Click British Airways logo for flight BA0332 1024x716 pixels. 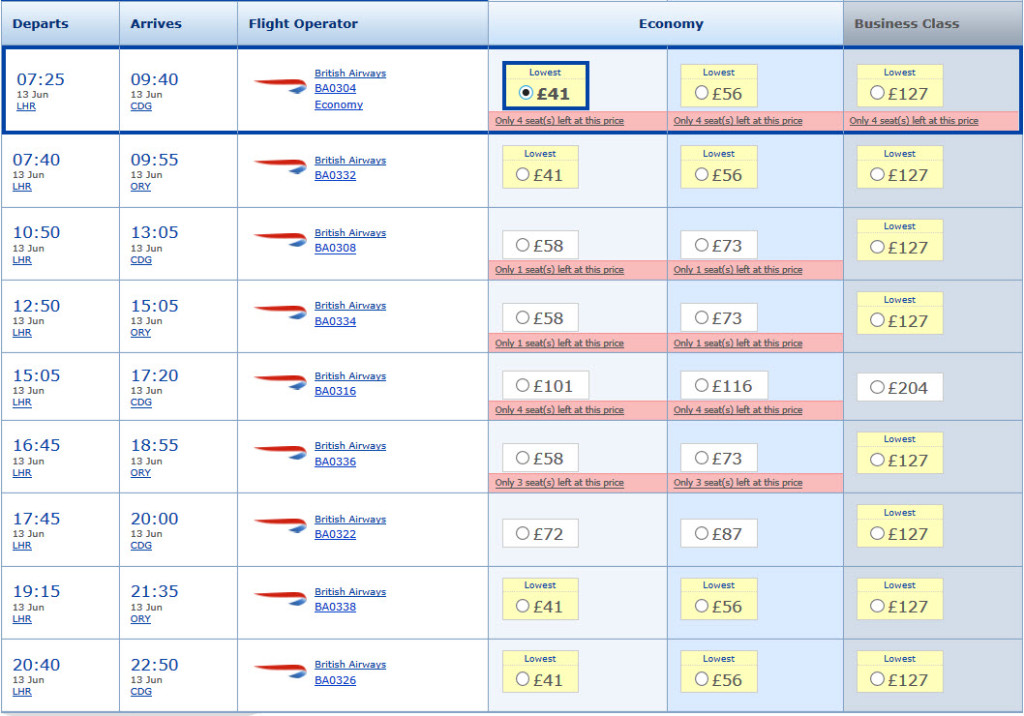(x=280, y=165)
